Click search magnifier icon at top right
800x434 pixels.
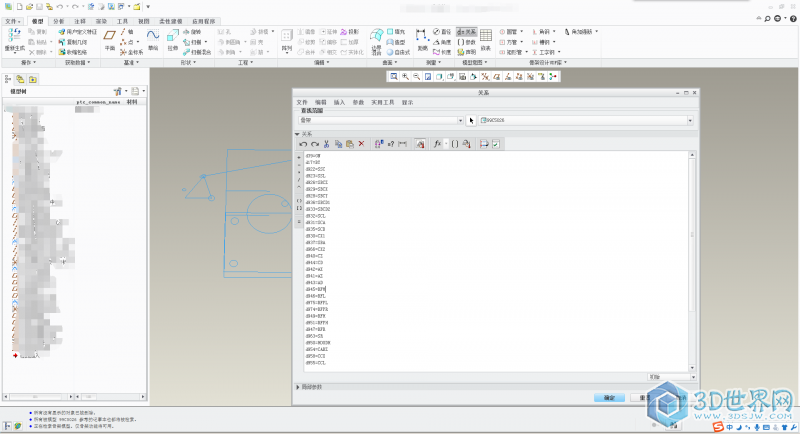[767, 19]
